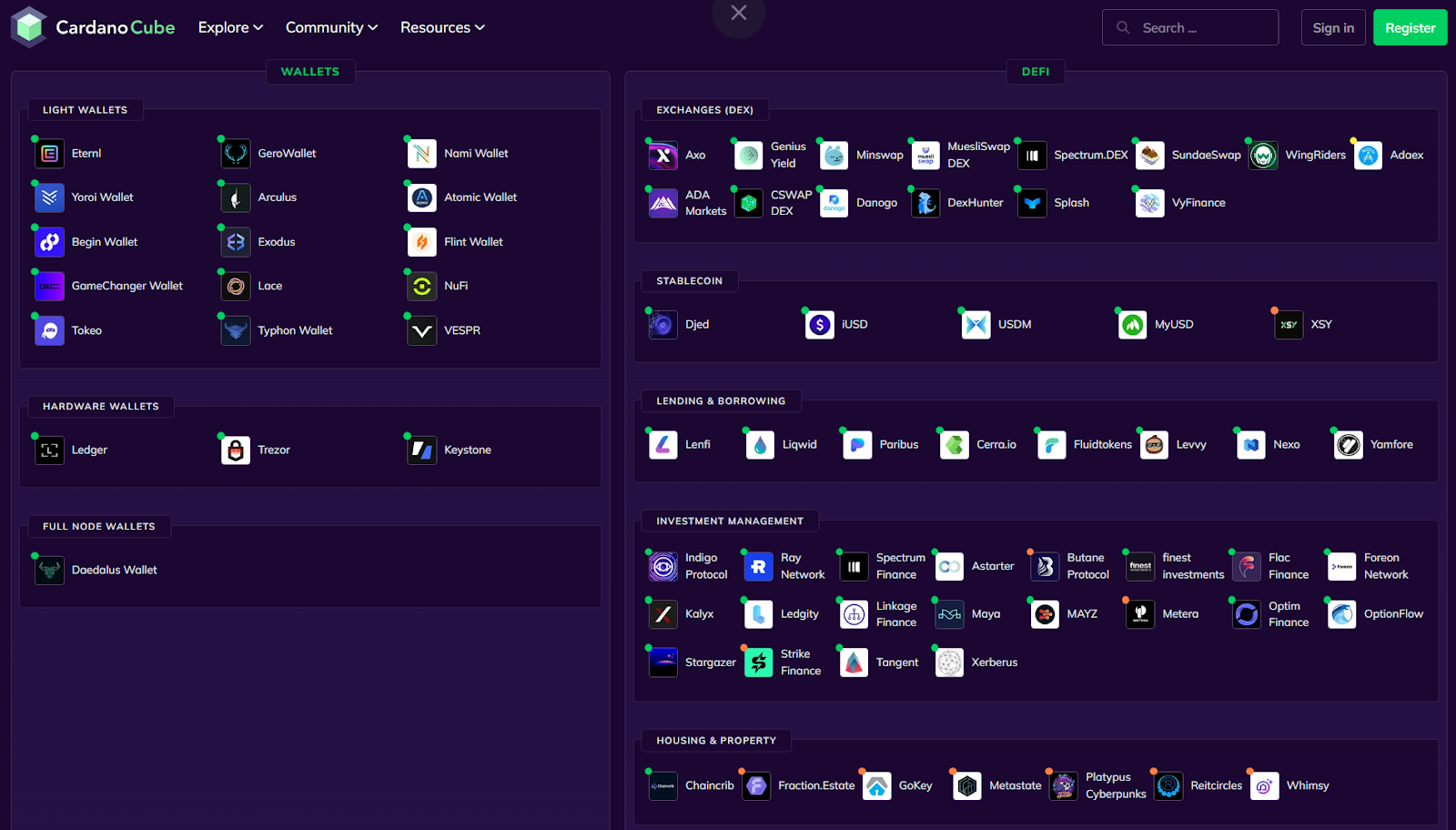Open the GeroWallet icon
This screenshot has width=1456, height=830.
pos(236,154)
